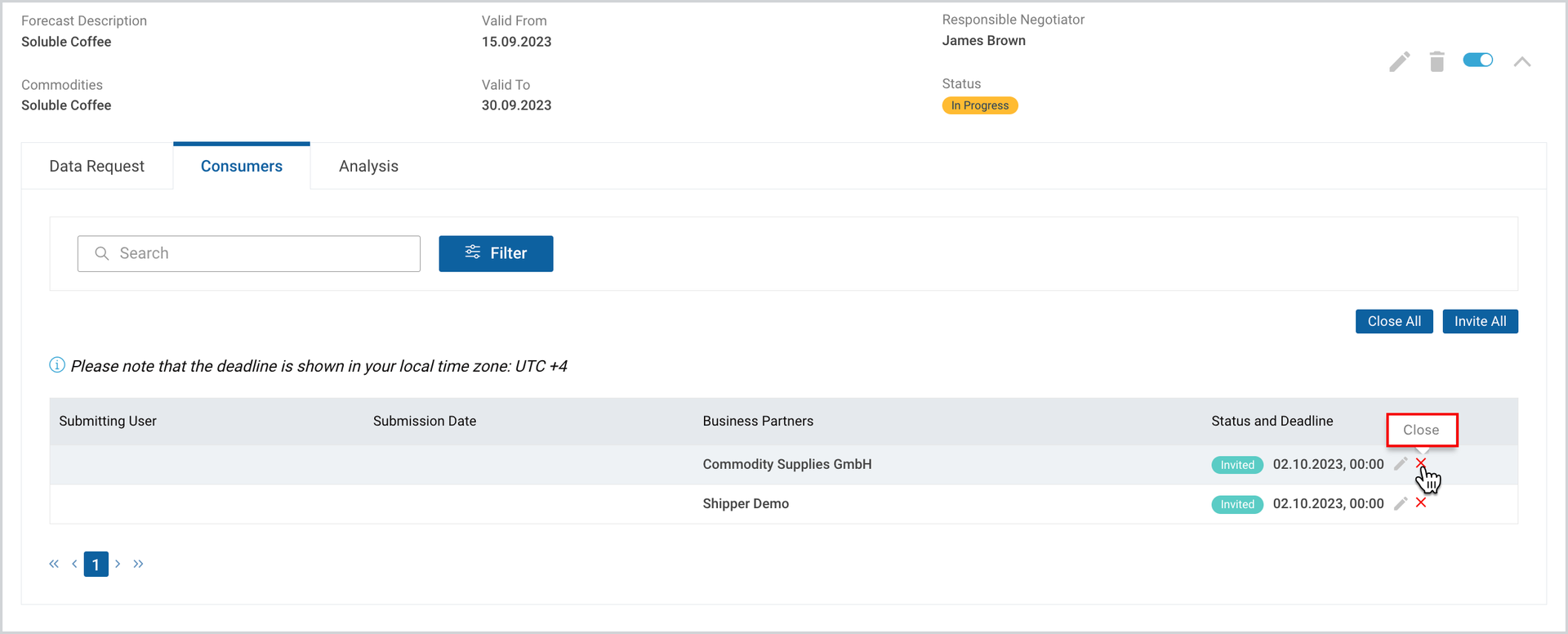The width and height of the screenshot is (1568, 634).
Task: Click the Status and Deadline header
Action: point(1272,421)
